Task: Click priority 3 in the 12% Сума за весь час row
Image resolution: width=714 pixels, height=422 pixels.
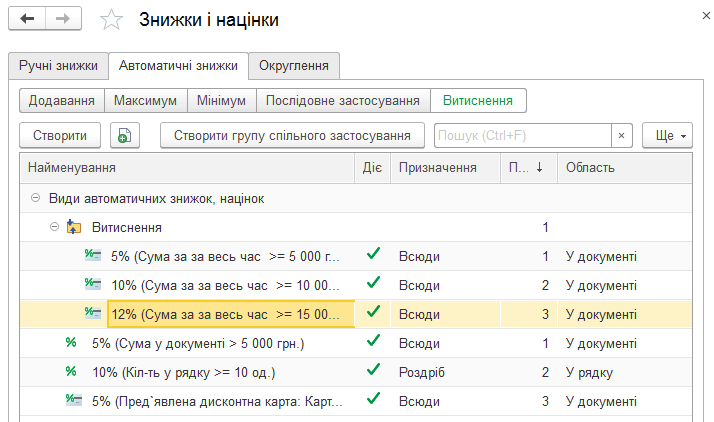Action: [545, 314]
